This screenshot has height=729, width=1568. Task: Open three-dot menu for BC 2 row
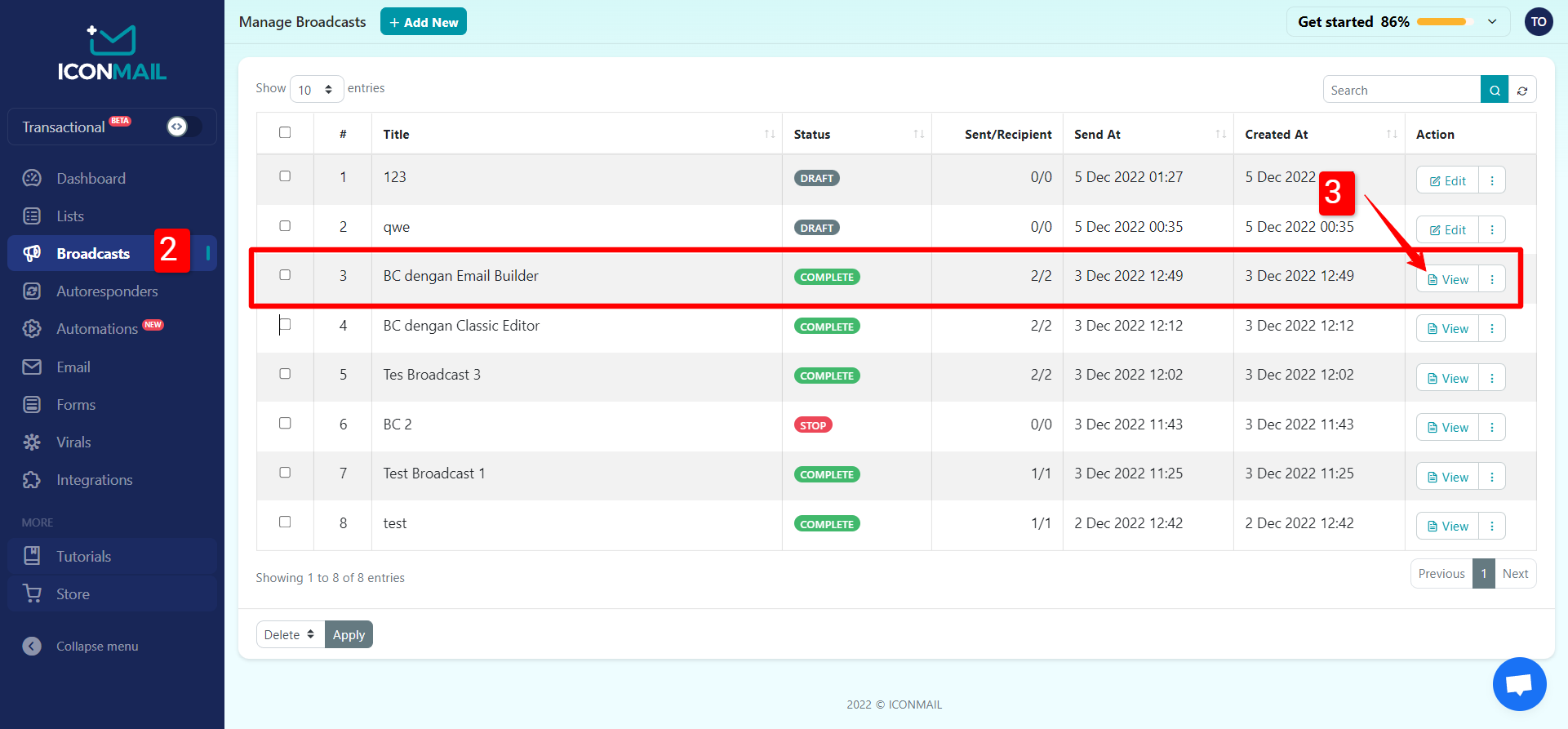1492,427
